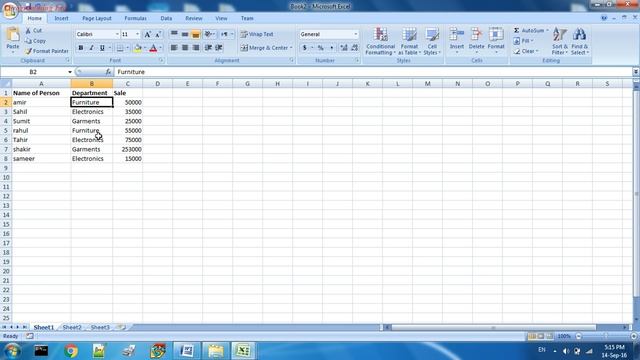
Task: Open the Font Color dropdown arrow
Action: point(160,48)
